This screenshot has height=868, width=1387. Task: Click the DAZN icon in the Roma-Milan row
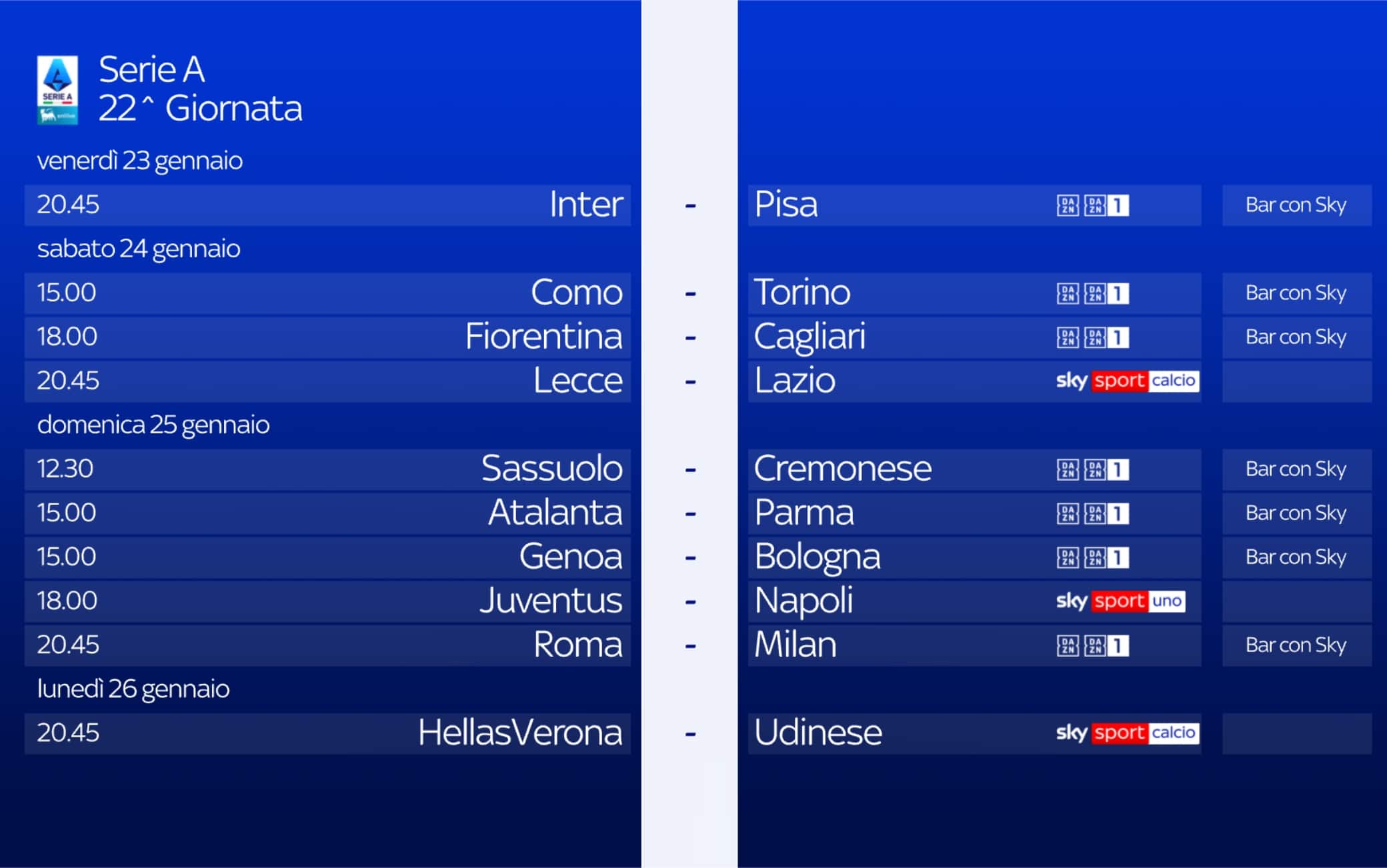click(1067, 645)
